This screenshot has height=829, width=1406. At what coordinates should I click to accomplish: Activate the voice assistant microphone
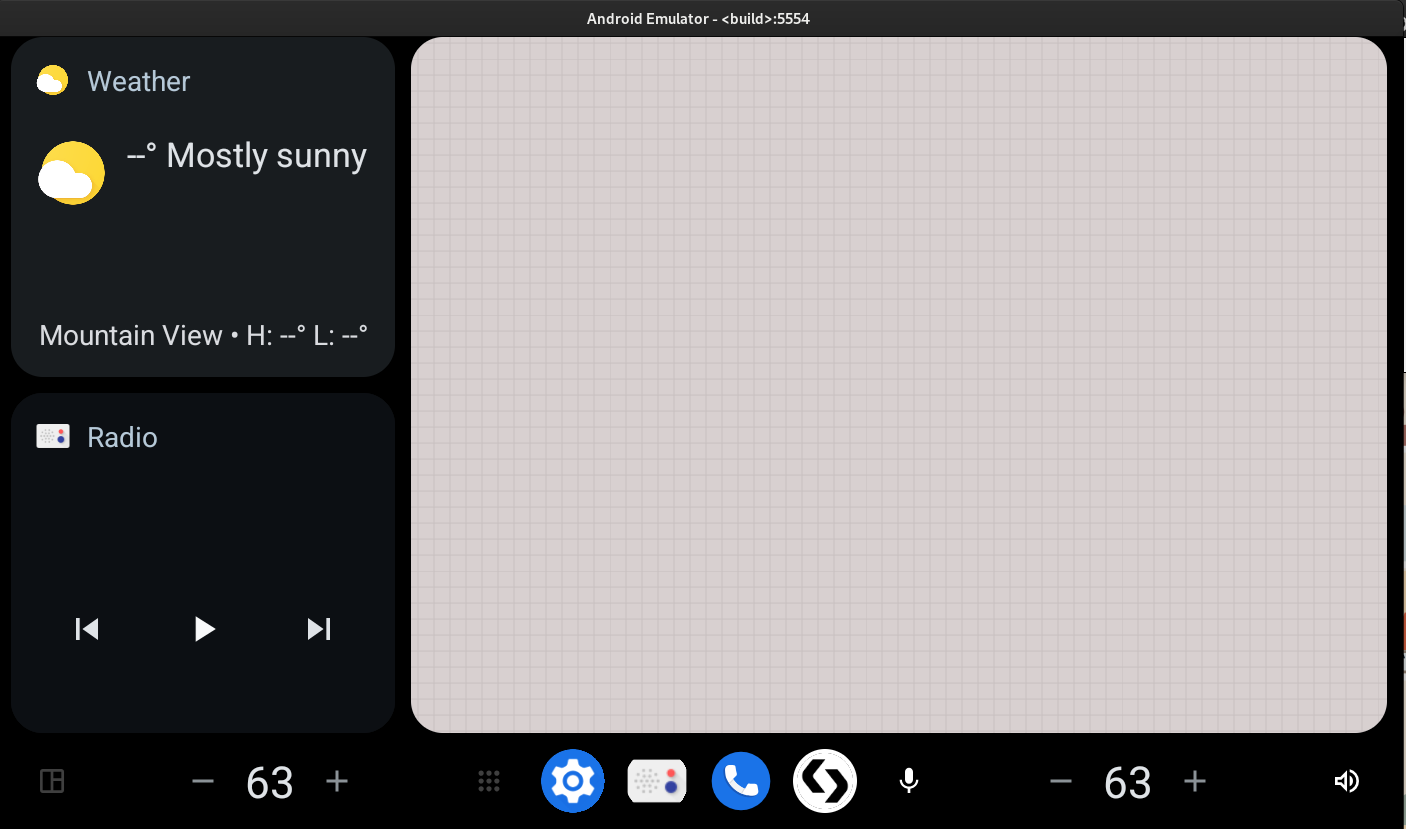point(908,781)
